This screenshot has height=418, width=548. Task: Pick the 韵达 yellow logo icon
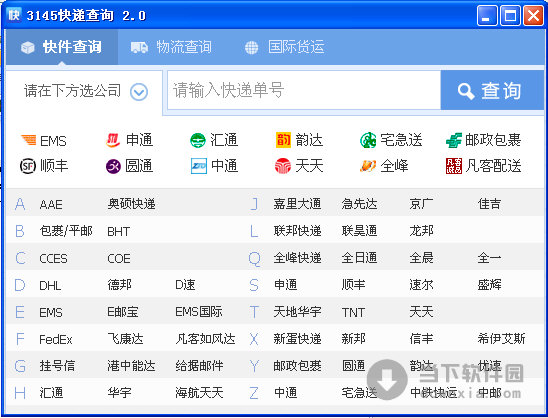[283, 140]
